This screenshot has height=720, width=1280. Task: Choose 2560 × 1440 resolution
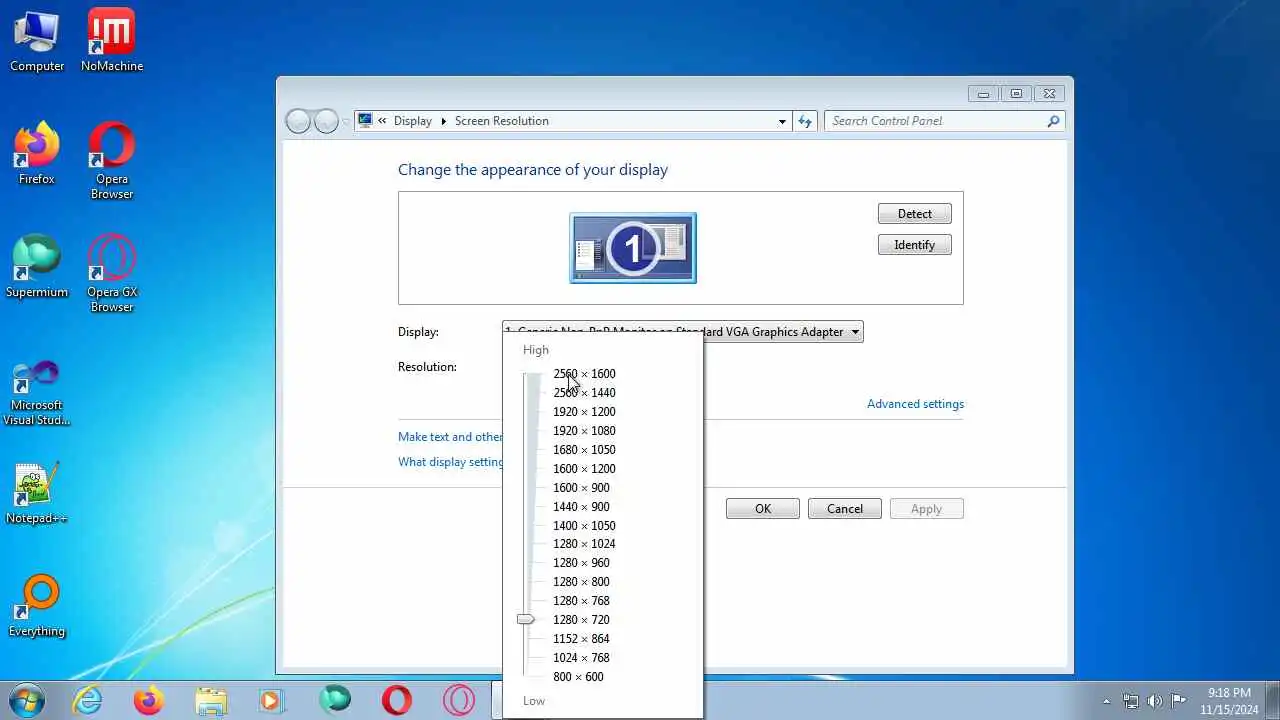(x=584, y=393)
